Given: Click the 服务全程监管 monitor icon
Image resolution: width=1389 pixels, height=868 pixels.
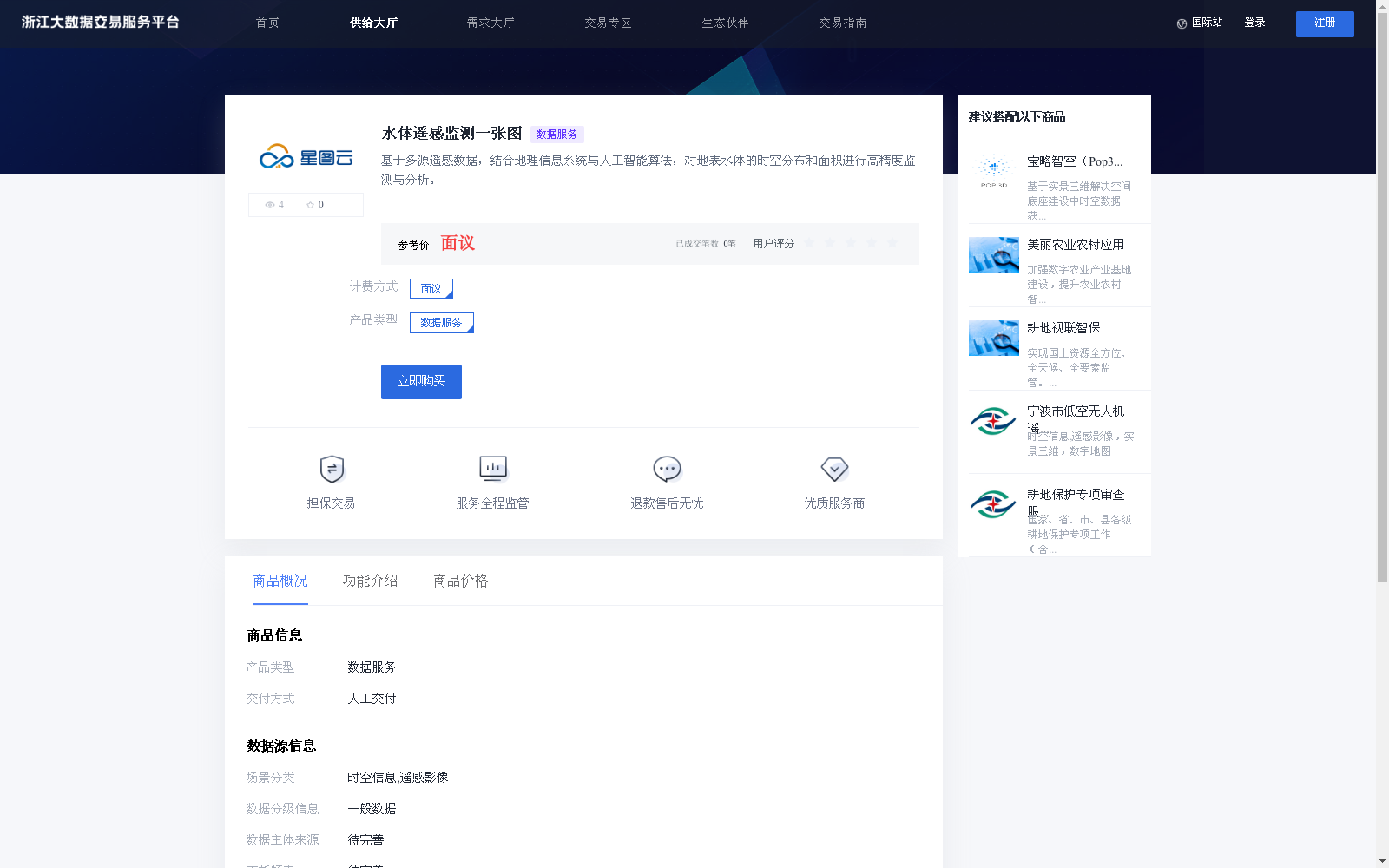Looking at the screenshot, I should pyautogui.click(x=493, y=469).
